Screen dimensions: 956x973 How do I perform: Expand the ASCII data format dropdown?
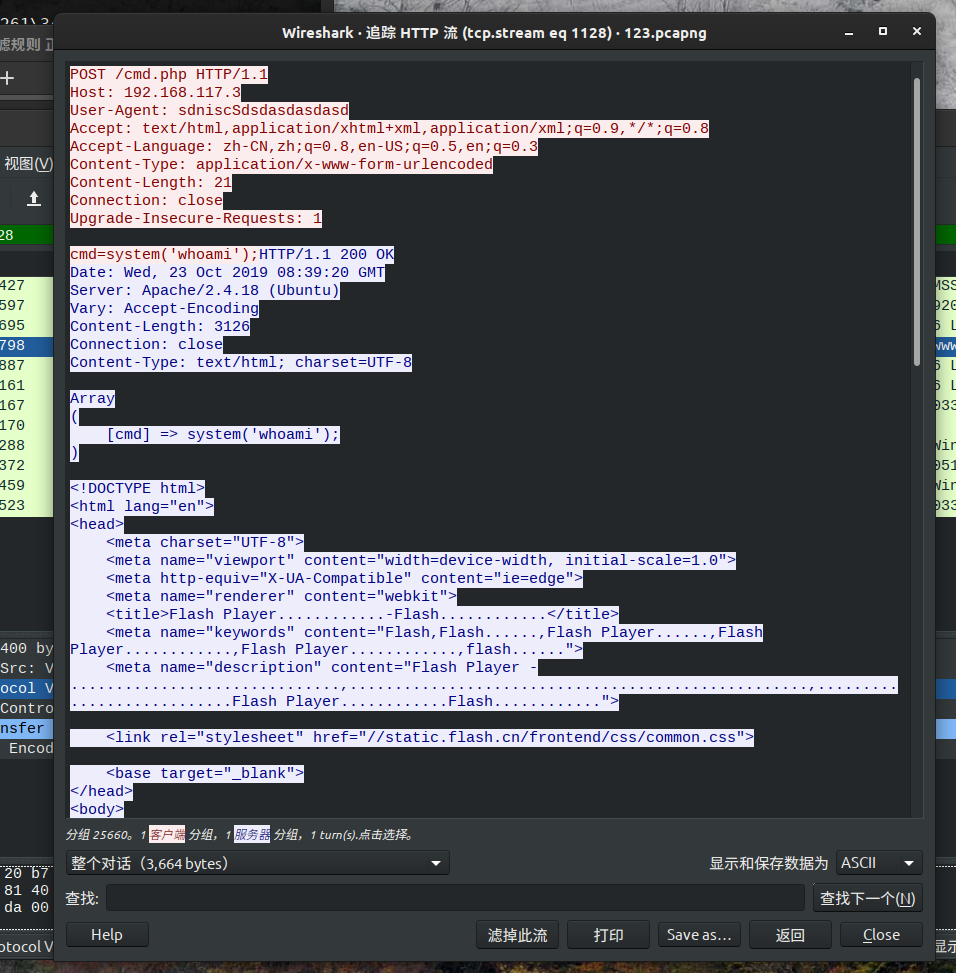pyautogui.click(x=879, y=863)
